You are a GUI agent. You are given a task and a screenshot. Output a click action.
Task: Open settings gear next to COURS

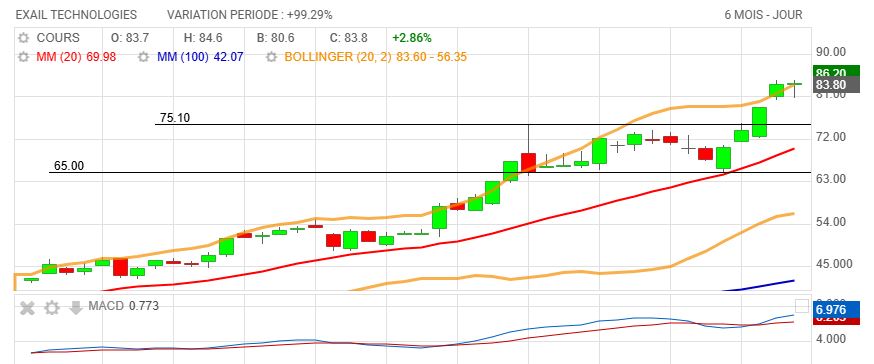point(23,38)
